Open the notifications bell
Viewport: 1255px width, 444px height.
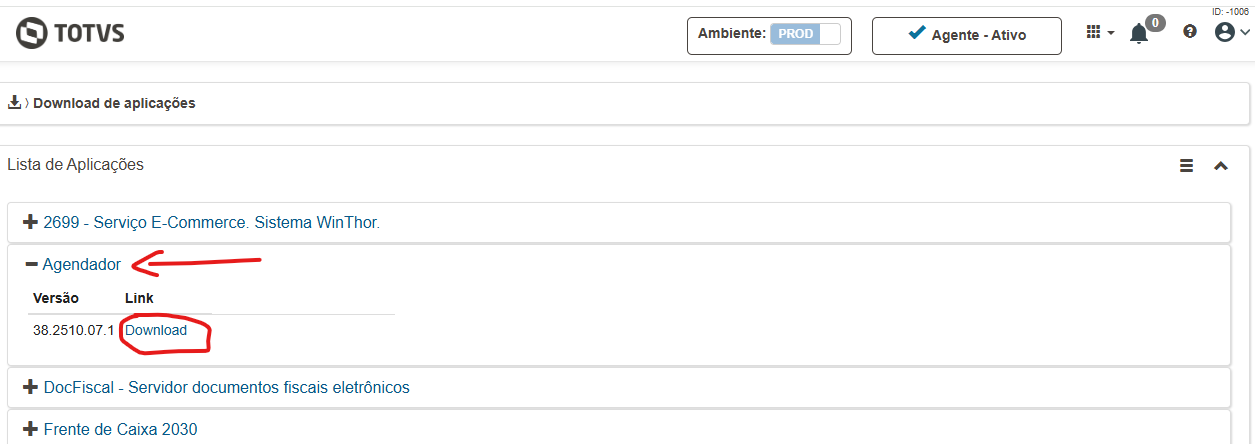click(x=1139, y=35)
